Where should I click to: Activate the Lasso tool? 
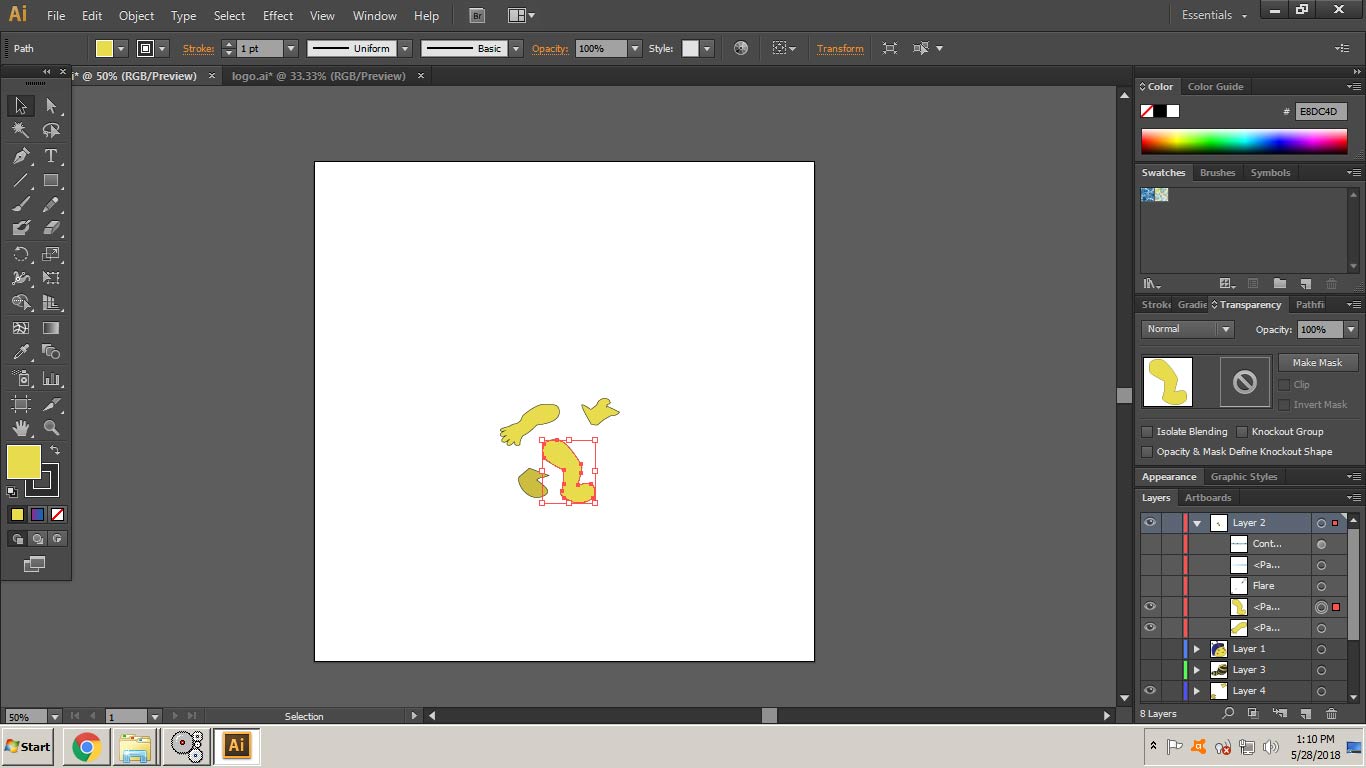[51, 131]
